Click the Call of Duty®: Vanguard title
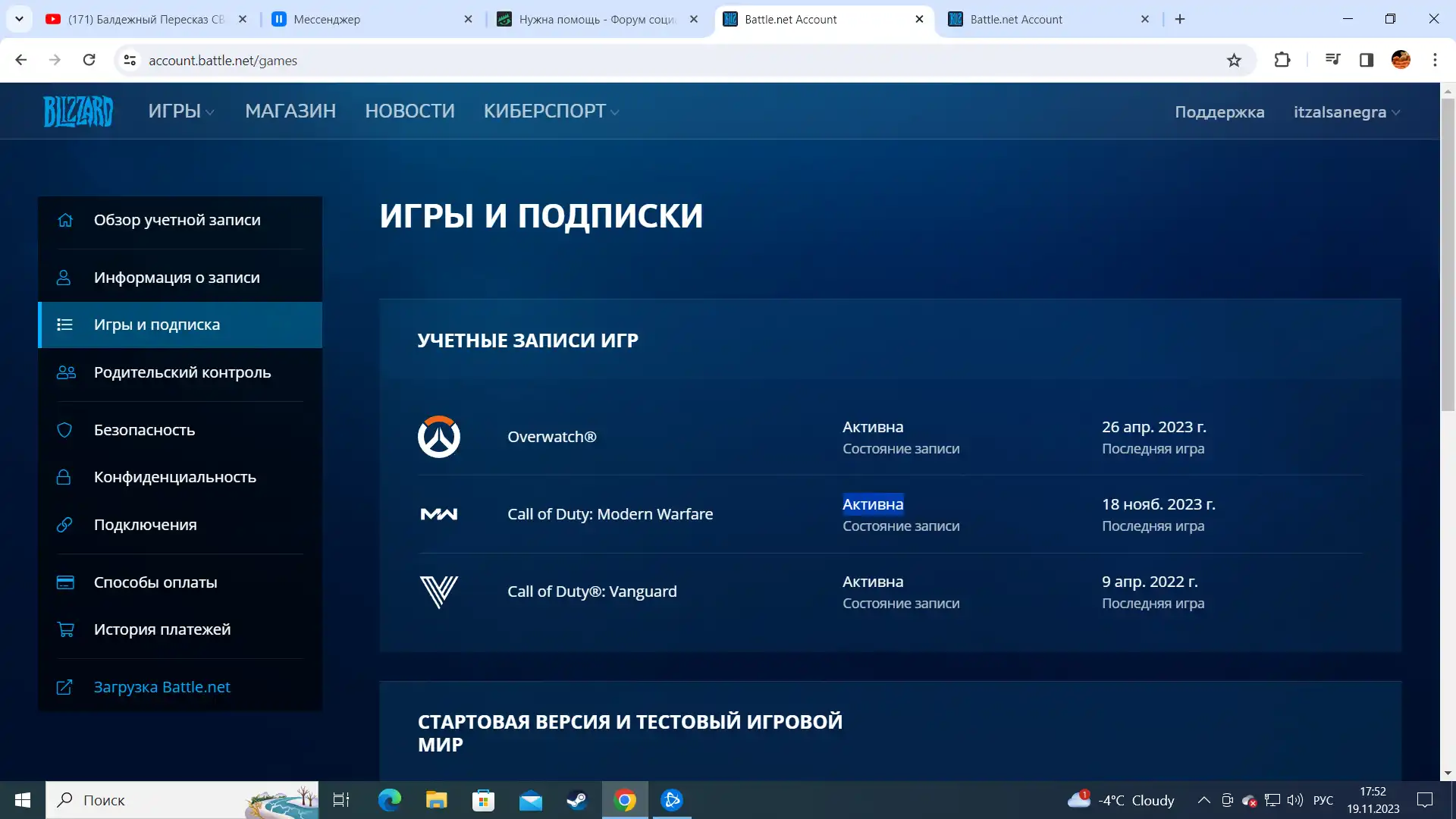Viewport: 1456px width, 819px height. (x=591, y=591)
